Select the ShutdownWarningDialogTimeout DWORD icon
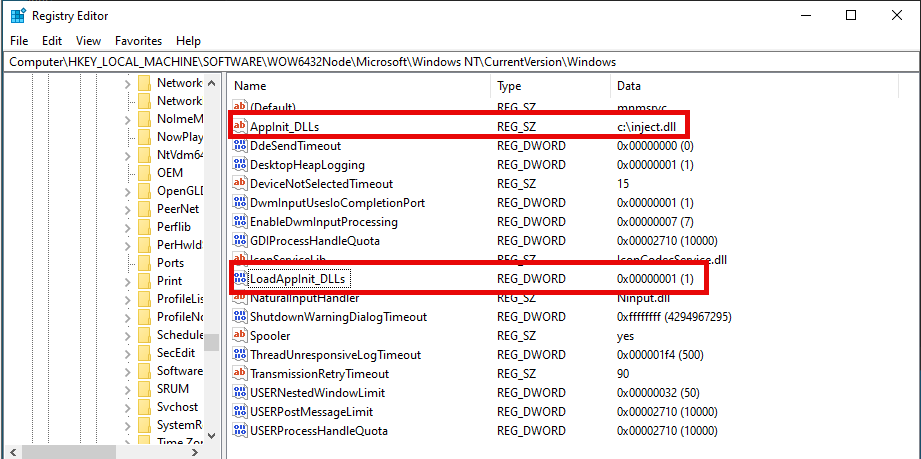This screenshot has height=459, width=921. 240,317
